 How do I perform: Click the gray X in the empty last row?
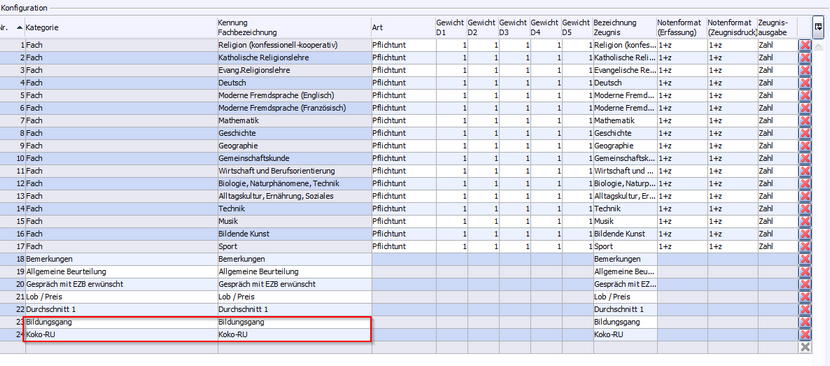pyautogui.click(x=805, y=347)
